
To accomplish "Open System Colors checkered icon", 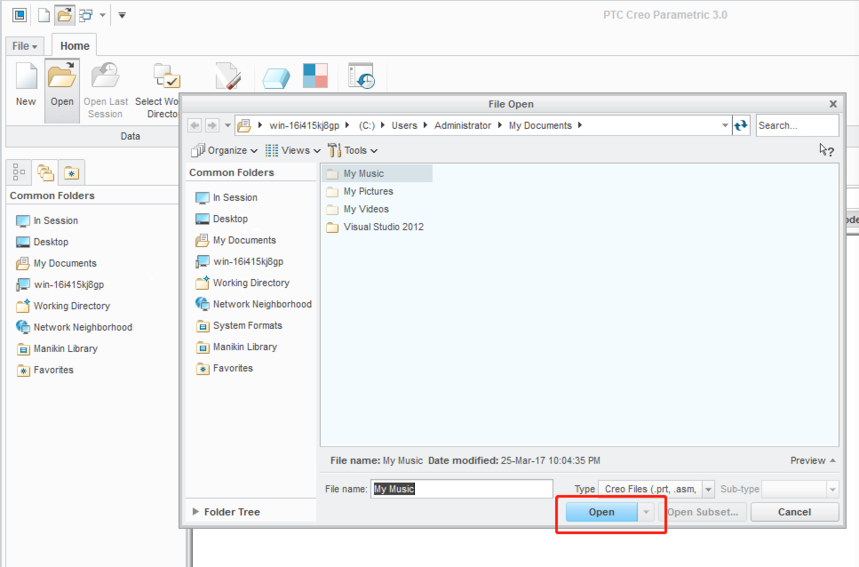I will click(x=315, y=76).
